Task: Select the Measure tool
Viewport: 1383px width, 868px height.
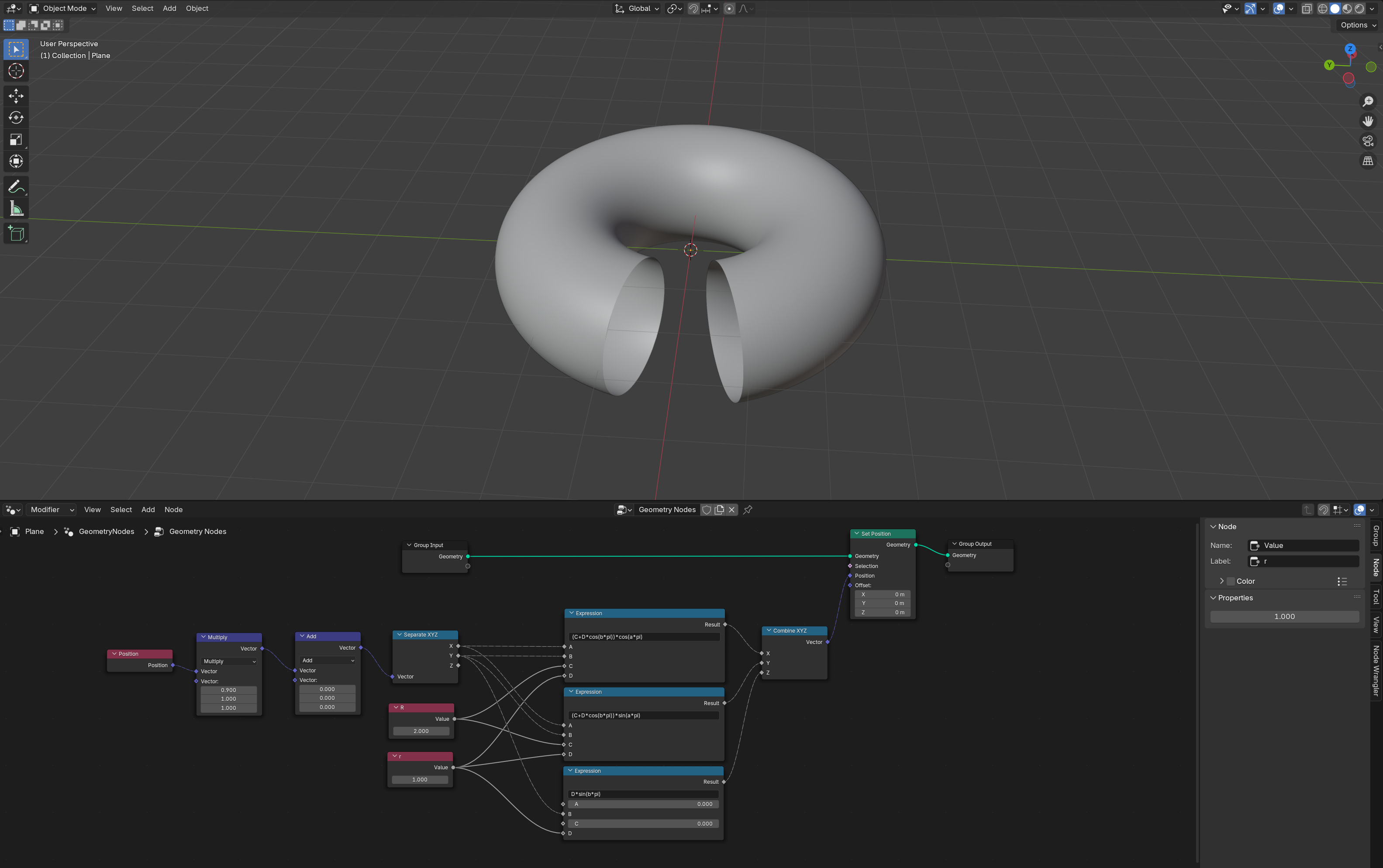Action: 16,208
